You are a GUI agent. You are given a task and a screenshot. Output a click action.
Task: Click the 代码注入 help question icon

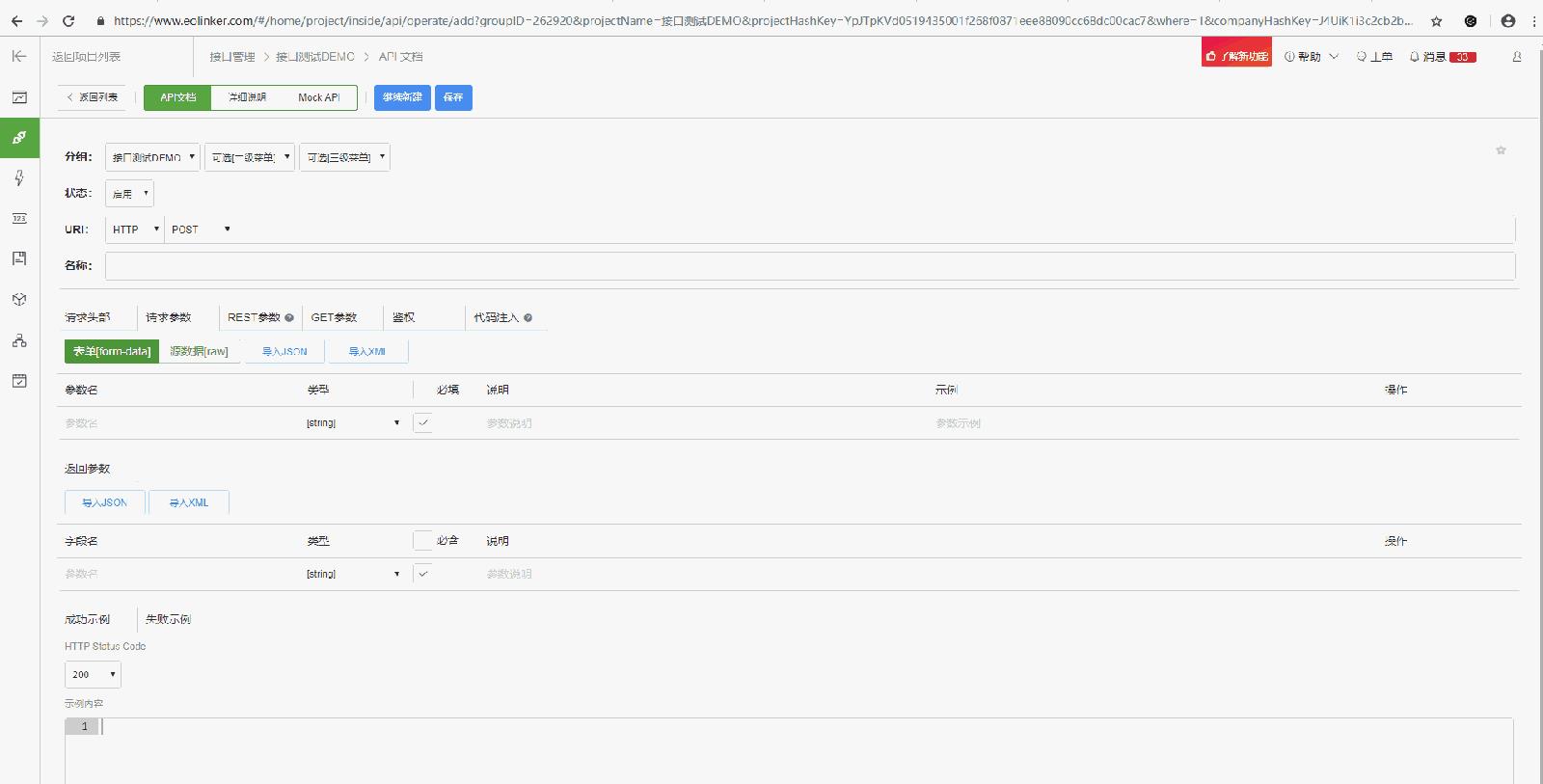tap(528, 317)
